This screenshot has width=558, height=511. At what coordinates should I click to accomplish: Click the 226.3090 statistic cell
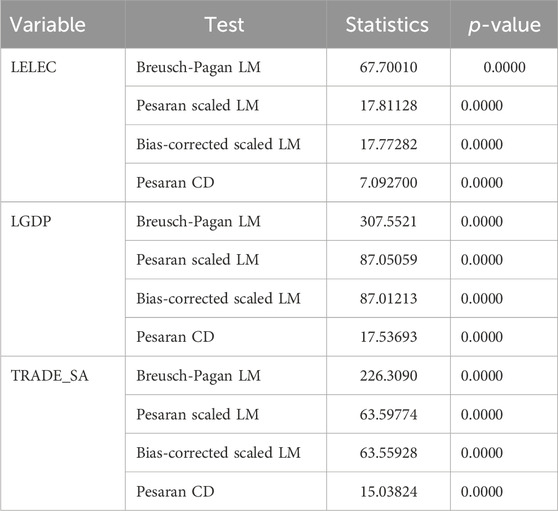[x=388, y=376]
